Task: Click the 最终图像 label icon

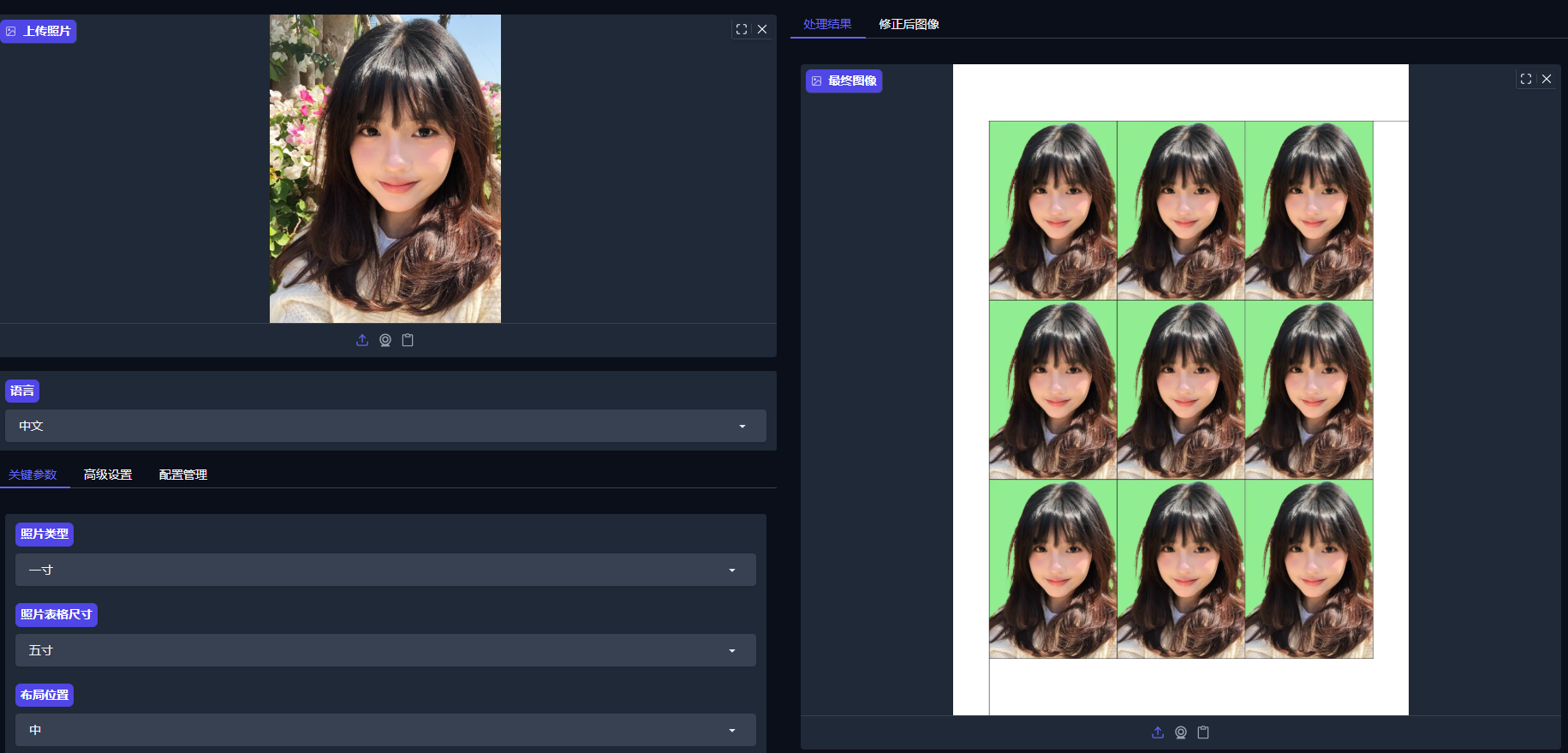Action: (x=817, y=81)
